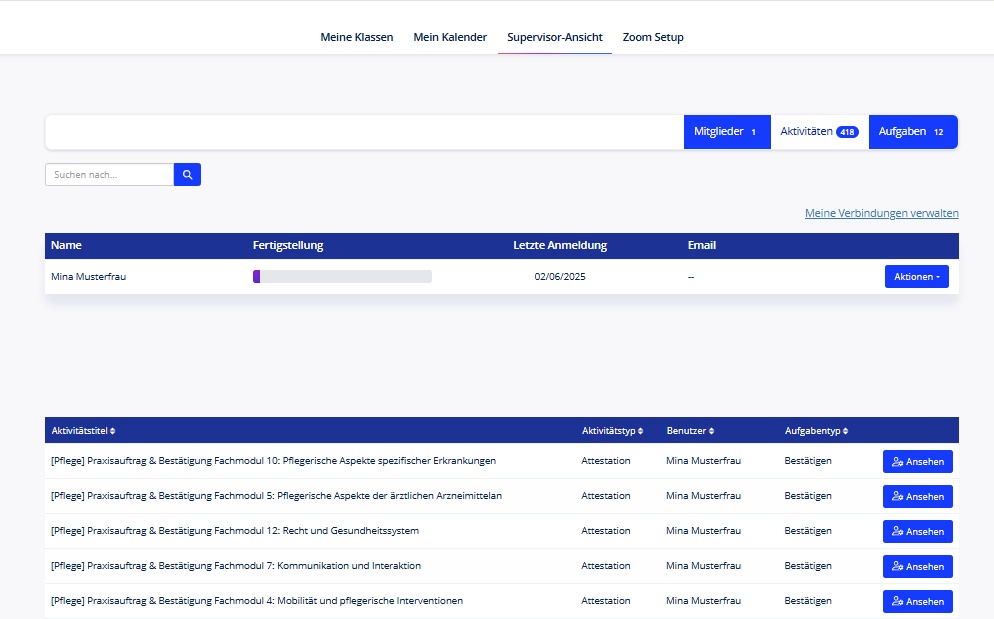
Task: Click Ansehen for Fachmodul 12 row
Action: tap(917, 531)
